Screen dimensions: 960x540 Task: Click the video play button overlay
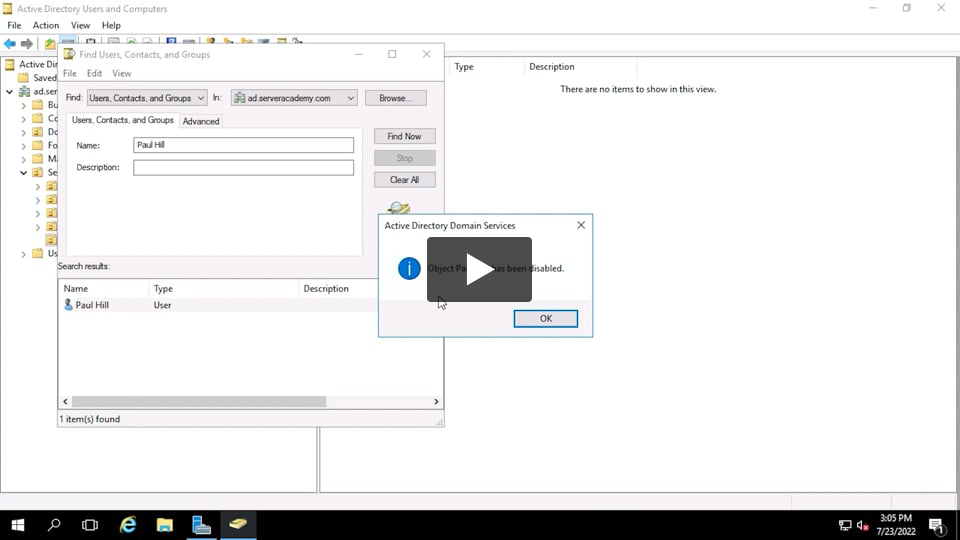tap(479, 269)
